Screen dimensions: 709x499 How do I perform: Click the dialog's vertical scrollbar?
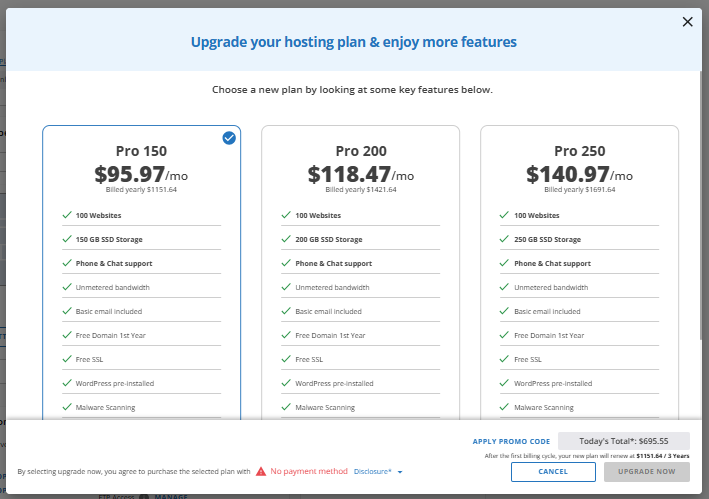(700, 203)
